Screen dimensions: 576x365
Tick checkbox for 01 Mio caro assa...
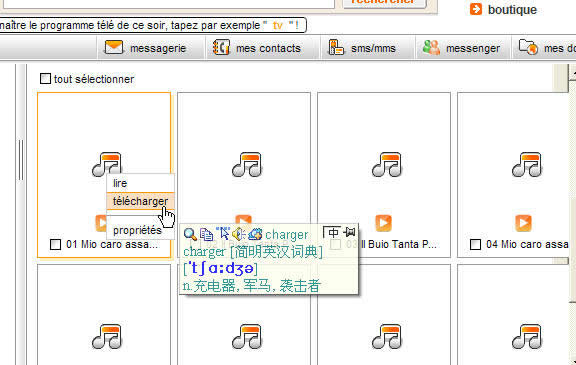(x=55, y=245)
